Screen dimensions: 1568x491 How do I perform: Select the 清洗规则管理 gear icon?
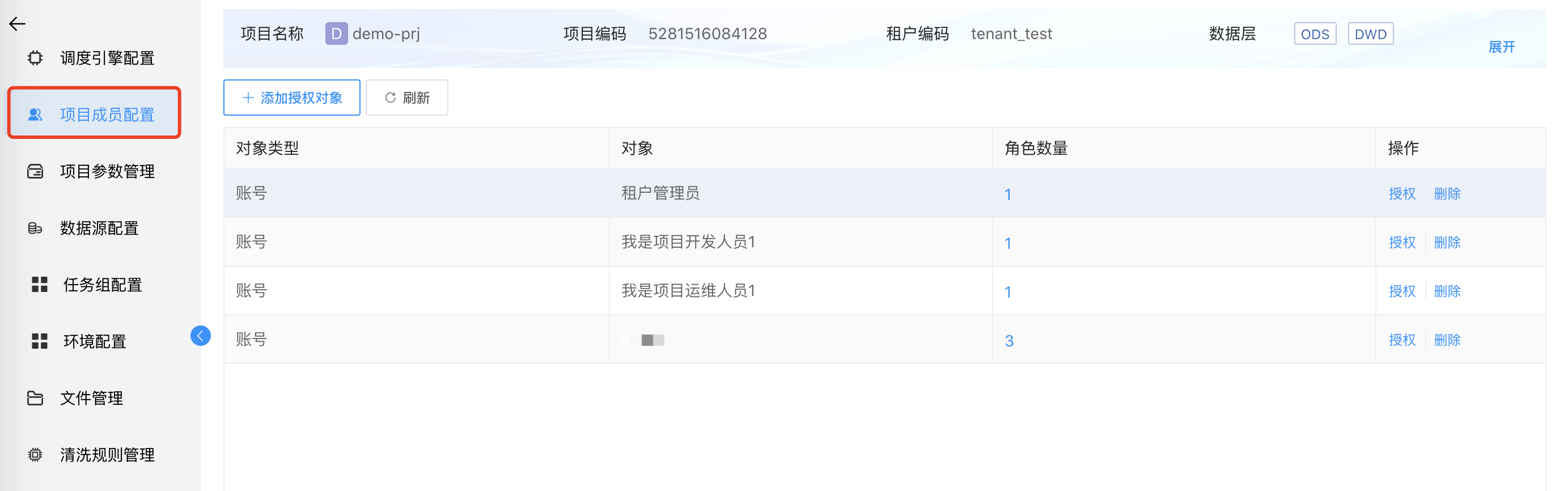pyautogui.click(x=35, y=455)
